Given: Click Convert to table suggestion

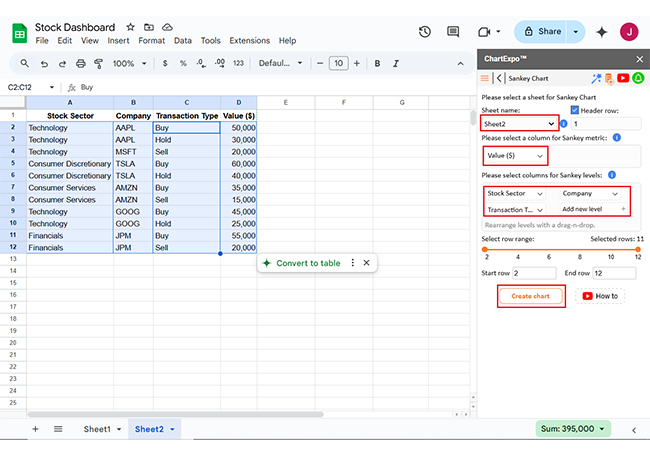Looking at the screenshot, I should coord(308,263).
